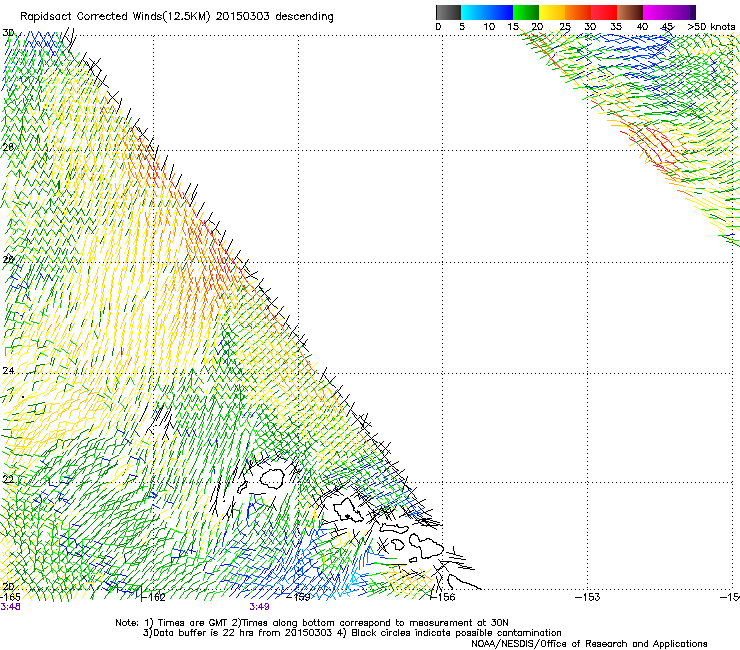This screenshot has height=650, width=740.
Task: Click the '40' label under the color scale
Action: 642,27
